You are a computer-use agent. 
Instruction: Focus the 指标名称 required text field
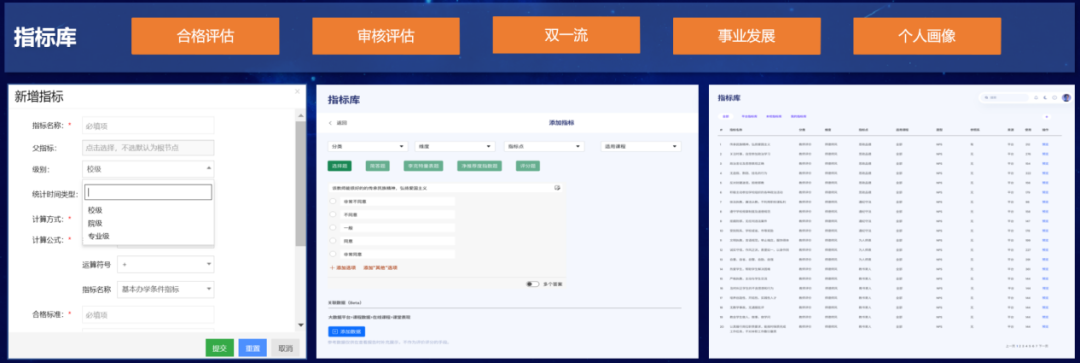point(148,125)
